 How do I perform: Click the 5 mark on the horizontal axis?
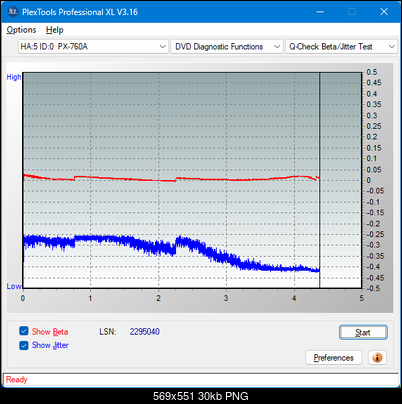pyautogui.click(x=362, y=298)
